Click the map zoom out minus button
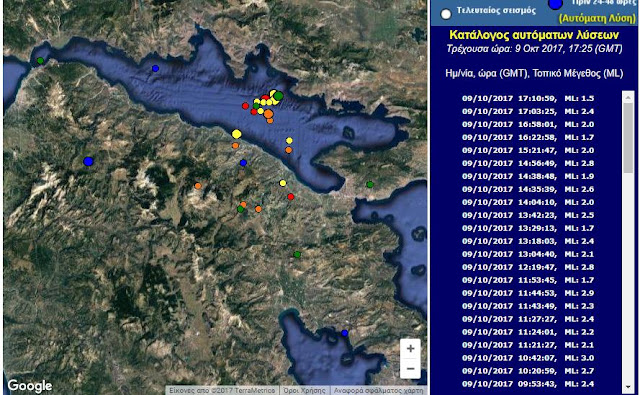640x395 pixels. pyautogui.click(x=410, y=368)
